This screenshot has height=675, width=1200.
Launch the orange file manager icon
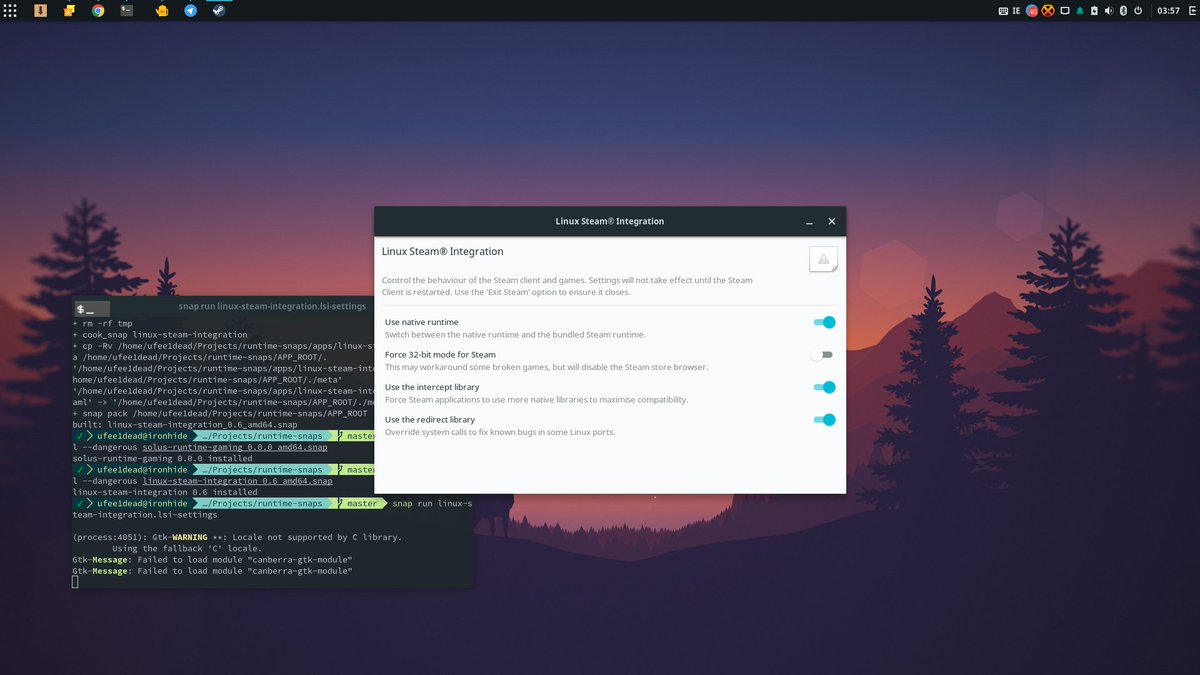tap(69, 10)
